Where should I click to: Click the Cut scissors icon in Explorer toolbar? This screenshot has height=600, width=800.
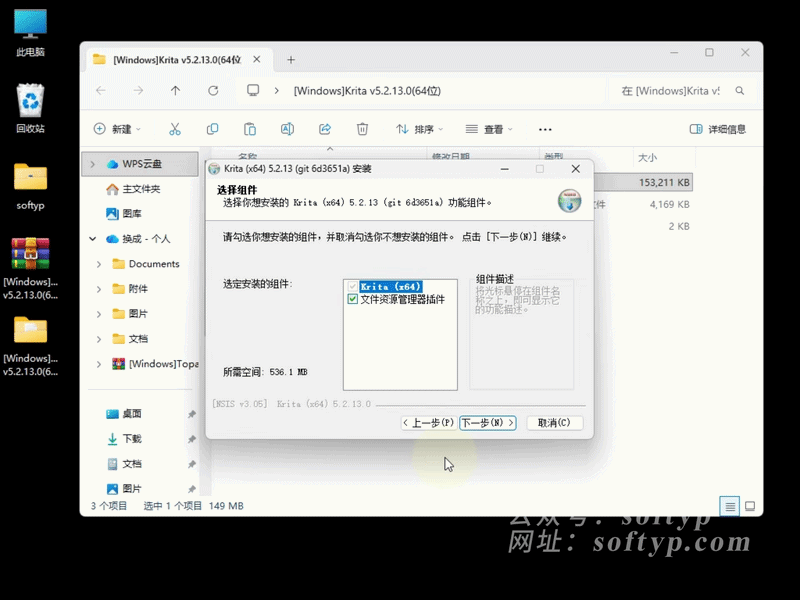click(x=175, y=129)
